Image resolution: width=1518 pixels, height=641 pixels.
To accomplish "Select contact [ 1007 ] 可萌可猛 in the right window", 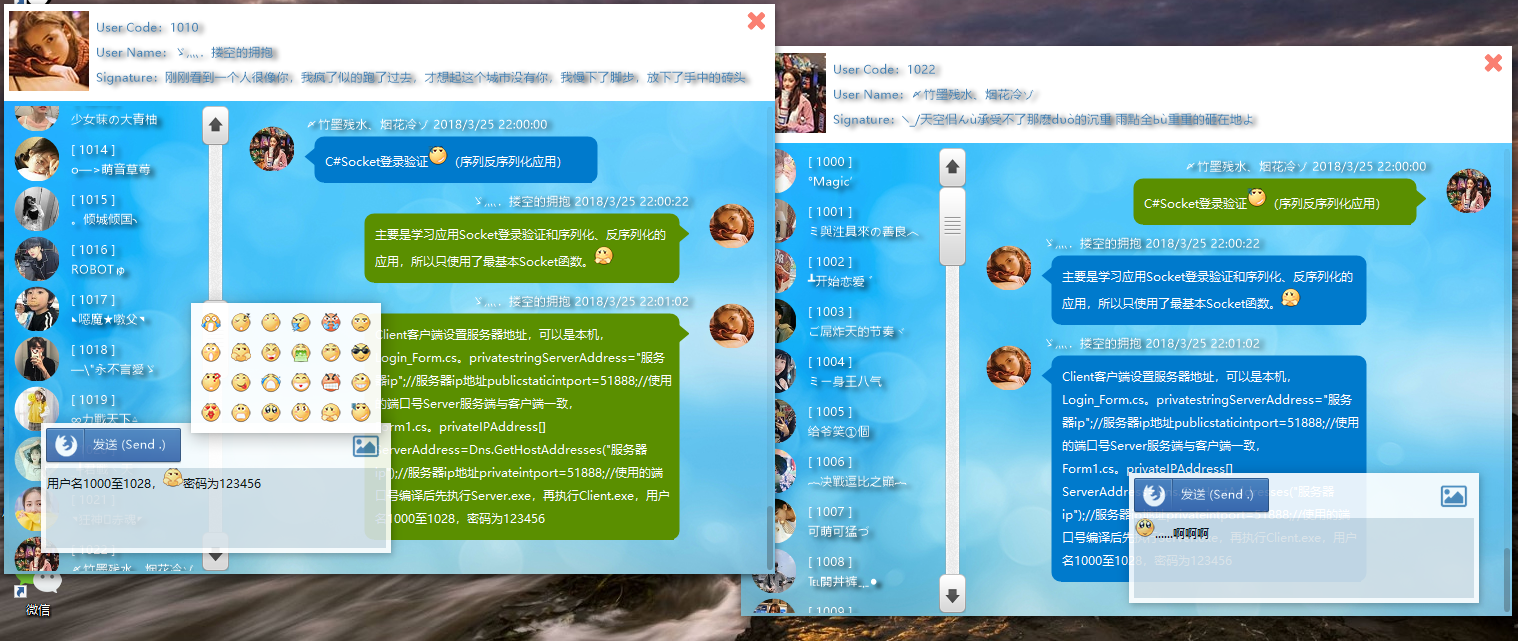I will [855, 522].
